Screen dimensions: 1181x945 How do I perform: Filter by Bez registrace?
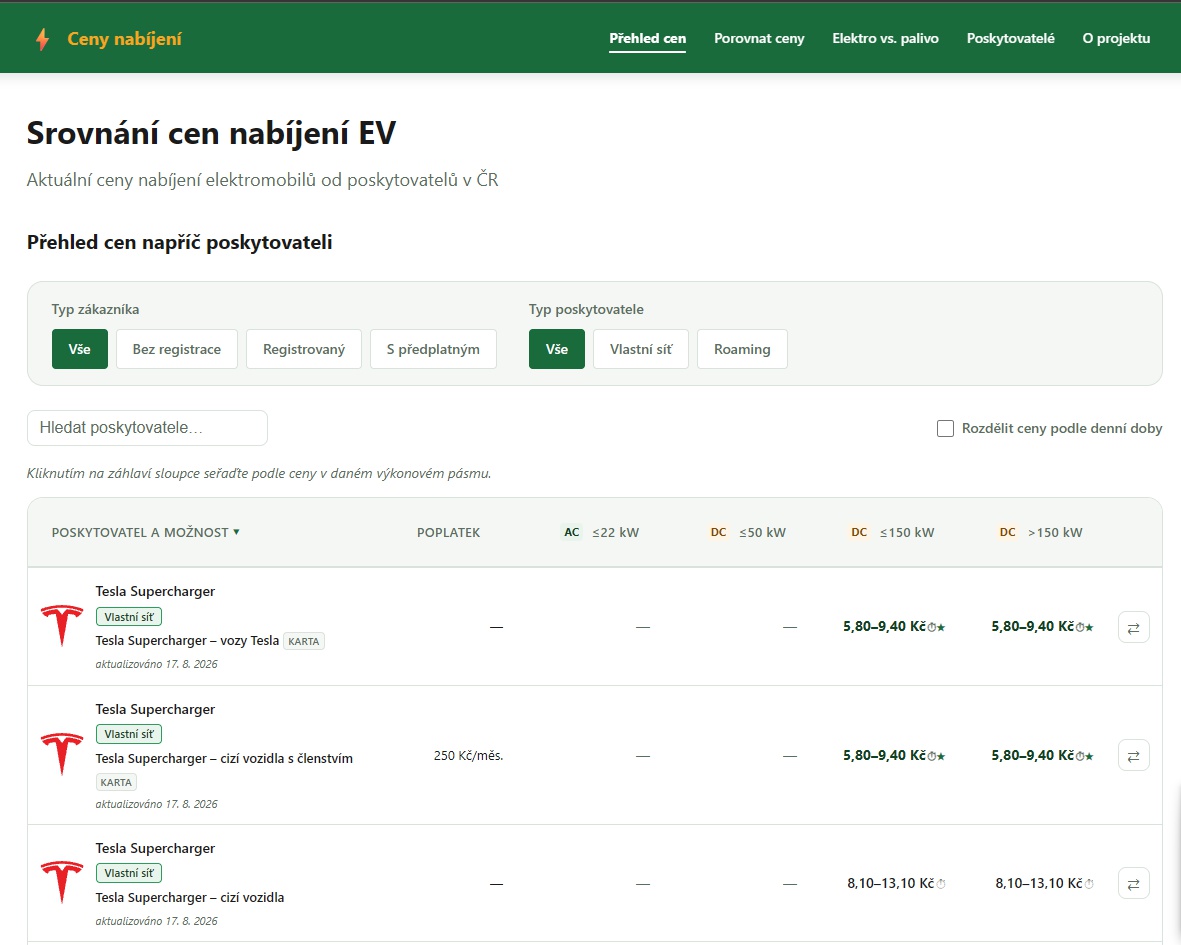(177, 349)
